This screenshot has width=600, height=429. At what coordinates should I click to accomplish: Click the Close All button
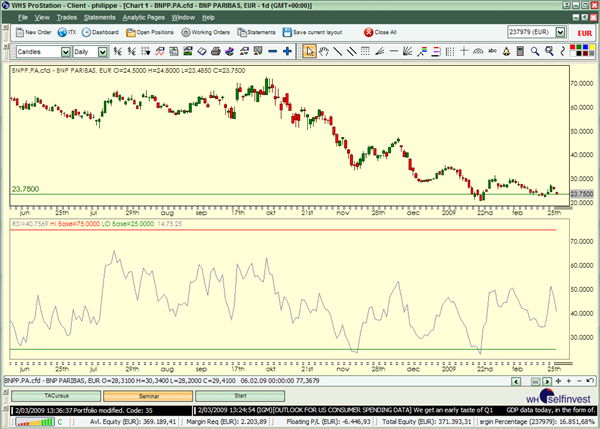380,33
